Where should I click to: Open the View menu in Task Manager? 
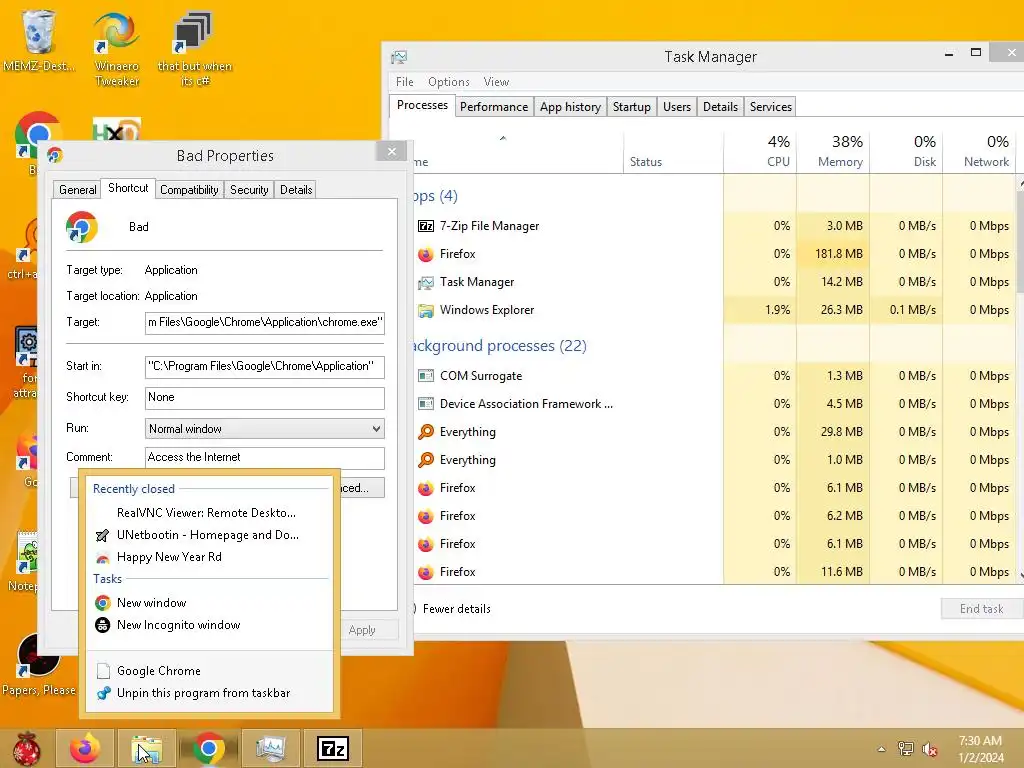(496, 82)
